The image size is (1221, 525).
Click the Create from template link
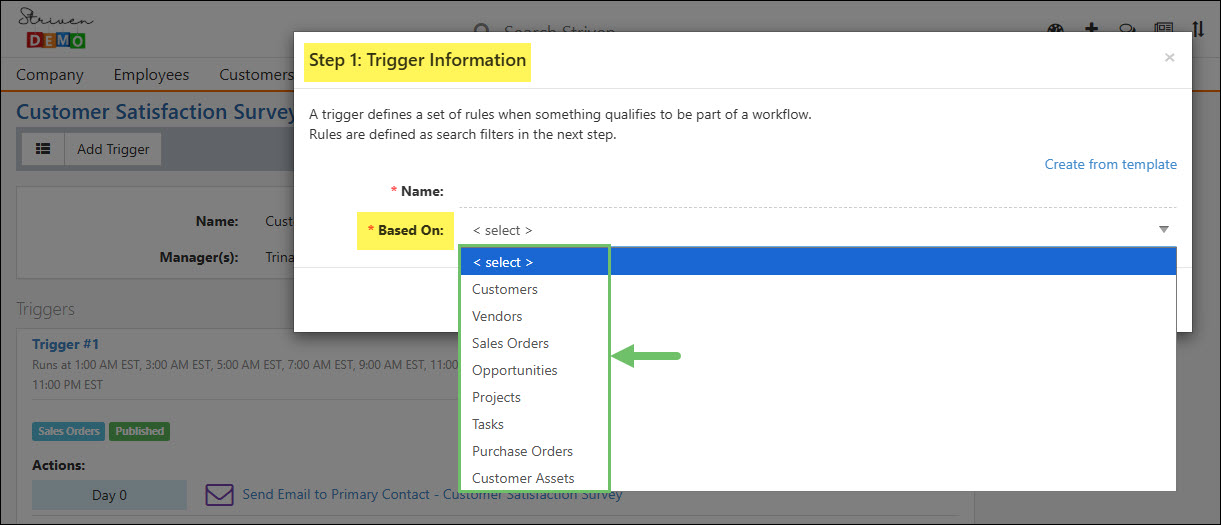[x=1110, y=164]
